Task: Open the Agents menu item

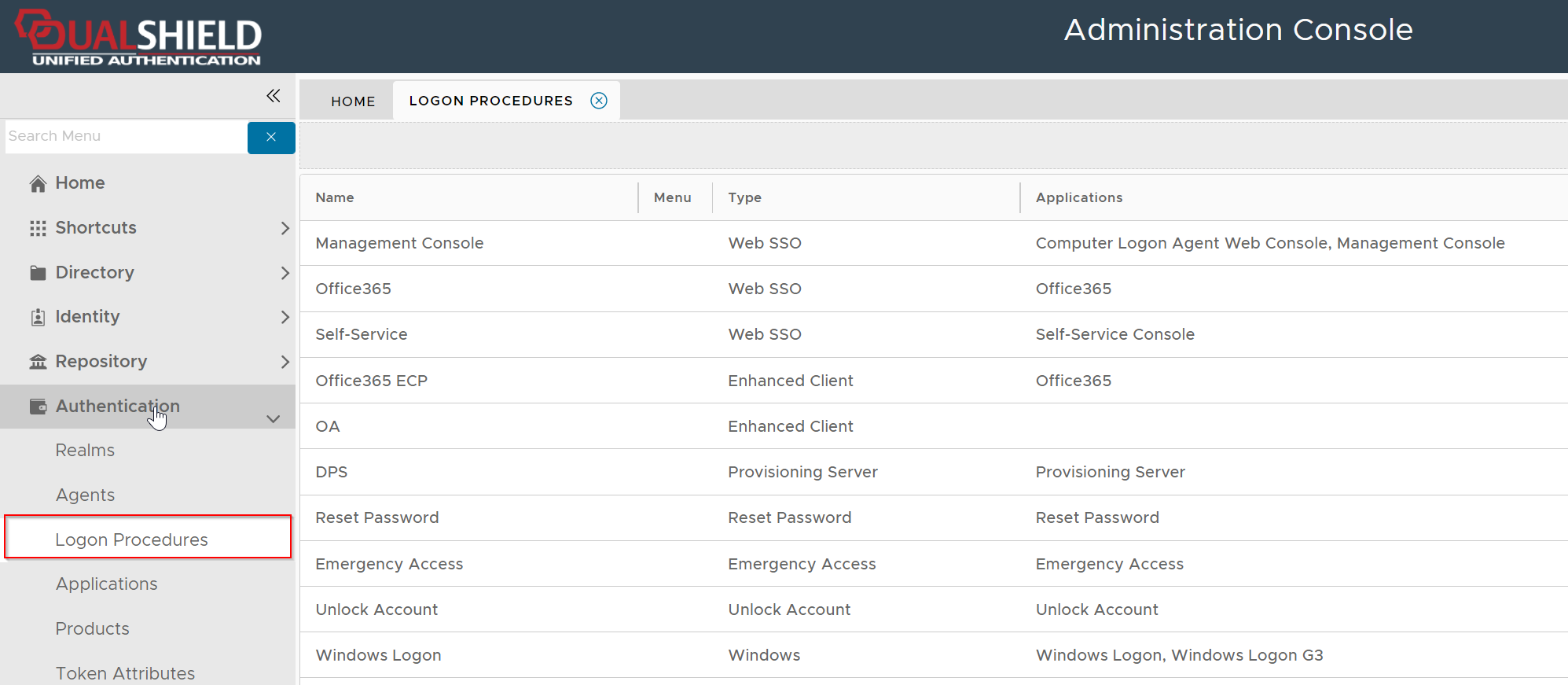Action: 85,495
